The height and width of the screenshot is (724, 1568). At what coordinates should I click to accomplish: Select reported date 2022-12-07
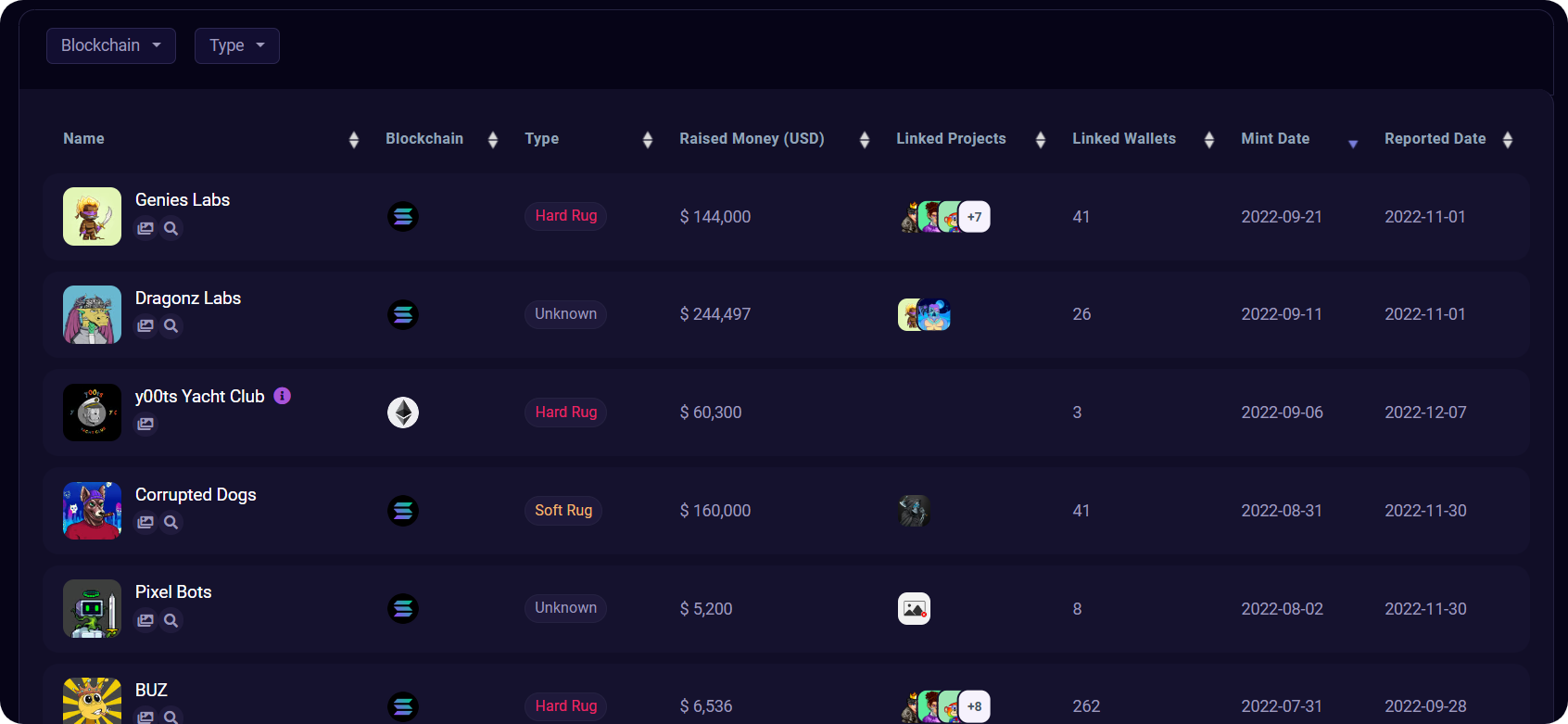click(x=1425, y=413)
